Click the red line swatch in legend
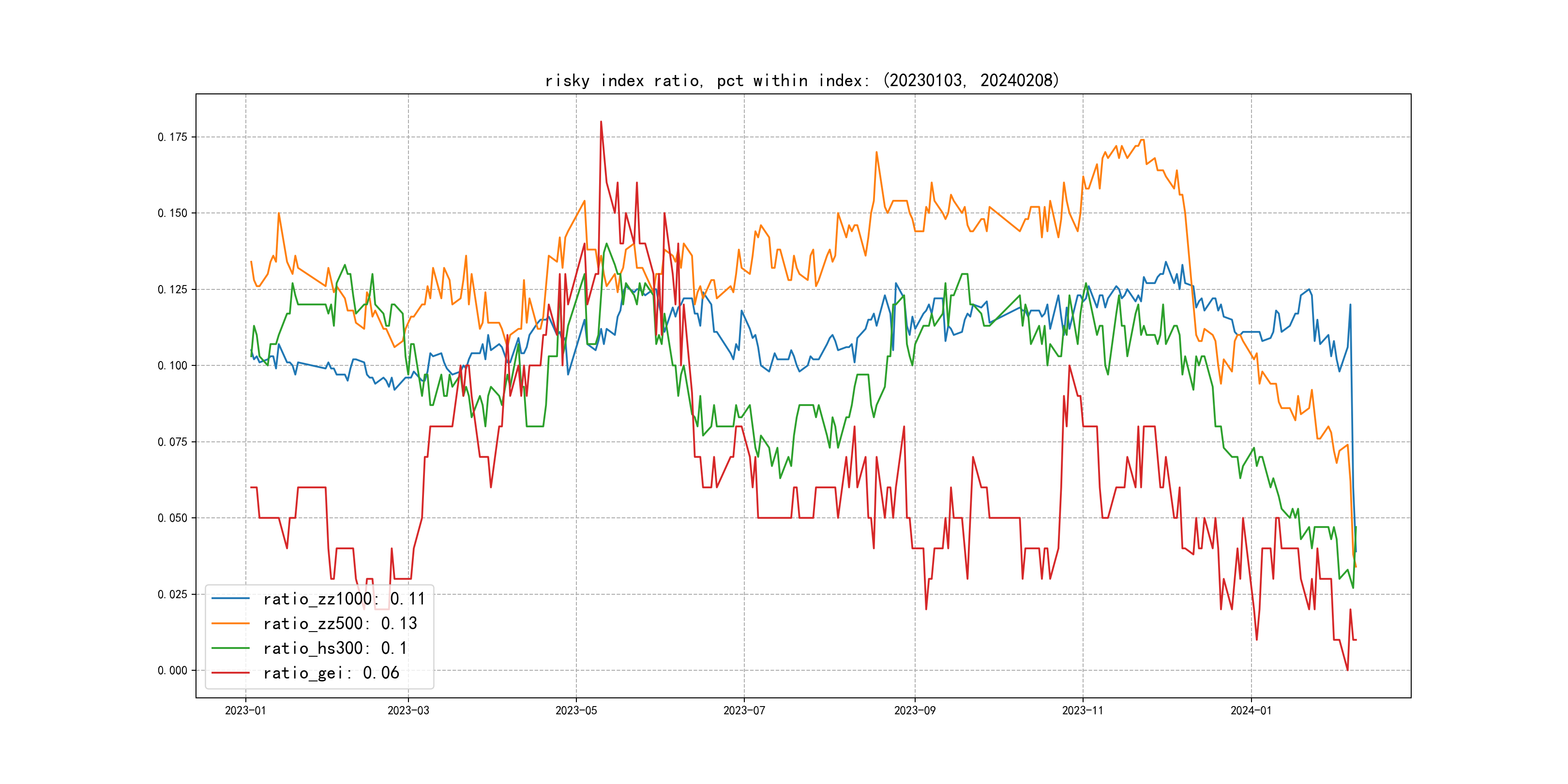The width and height of the screenshot is (1568, 784). 230,673
